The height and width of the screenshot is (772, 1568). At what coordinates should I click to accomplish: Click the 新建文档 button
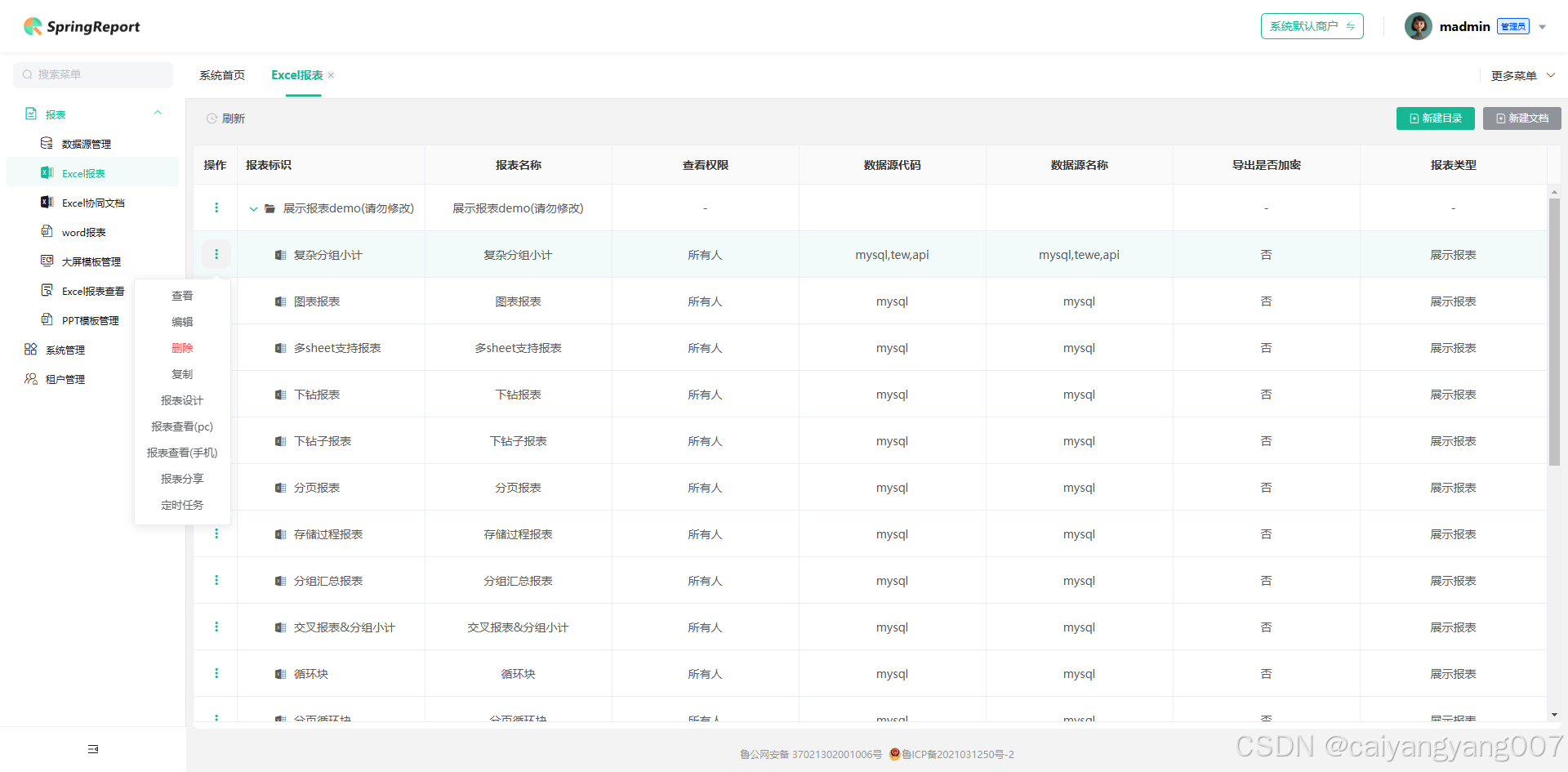[x=1521, y=118]
